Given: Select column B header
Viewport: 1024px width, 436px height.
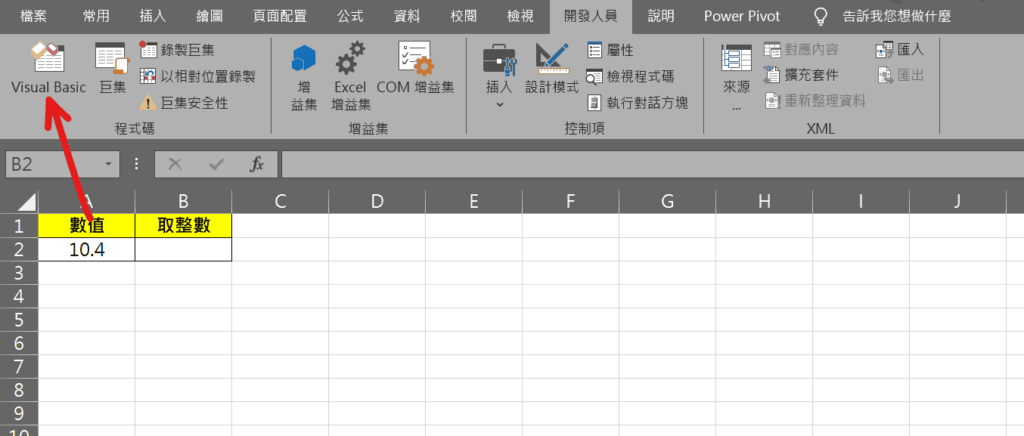Looking at the screenshot, I should point(184,202).
